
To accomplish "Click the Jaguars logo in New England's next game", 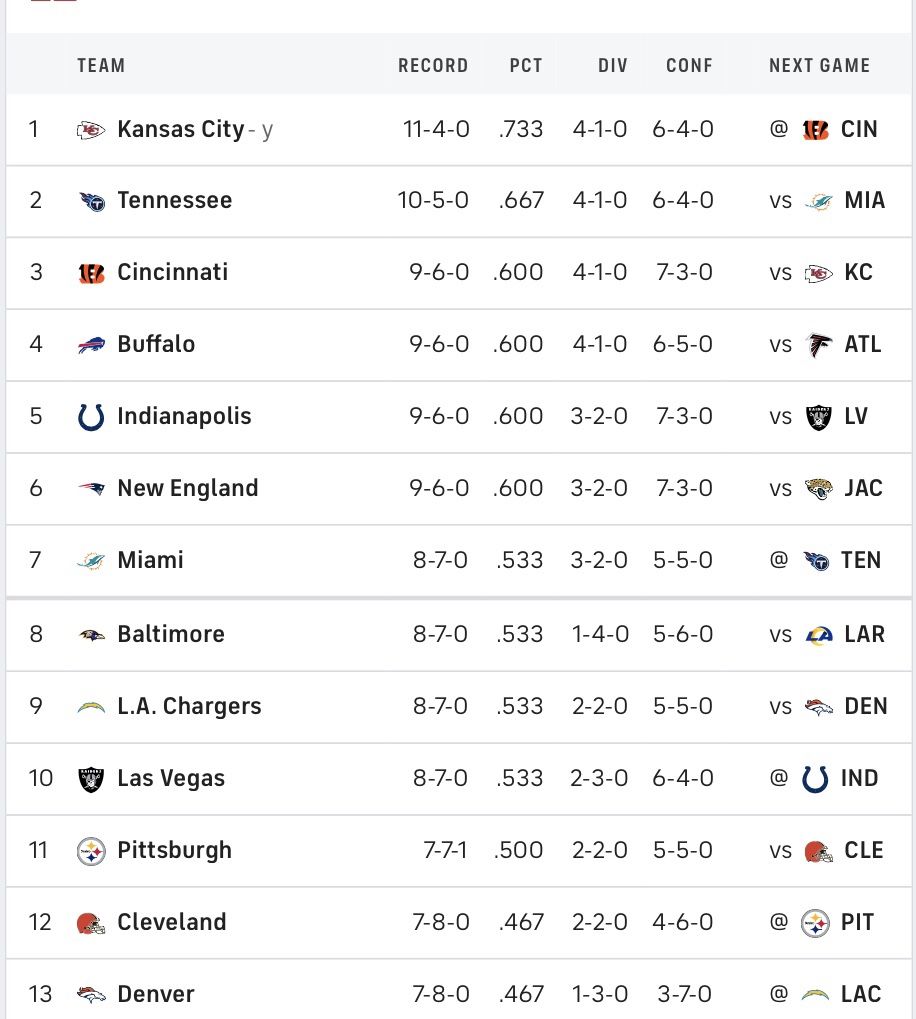I will (x=819, y=489).
